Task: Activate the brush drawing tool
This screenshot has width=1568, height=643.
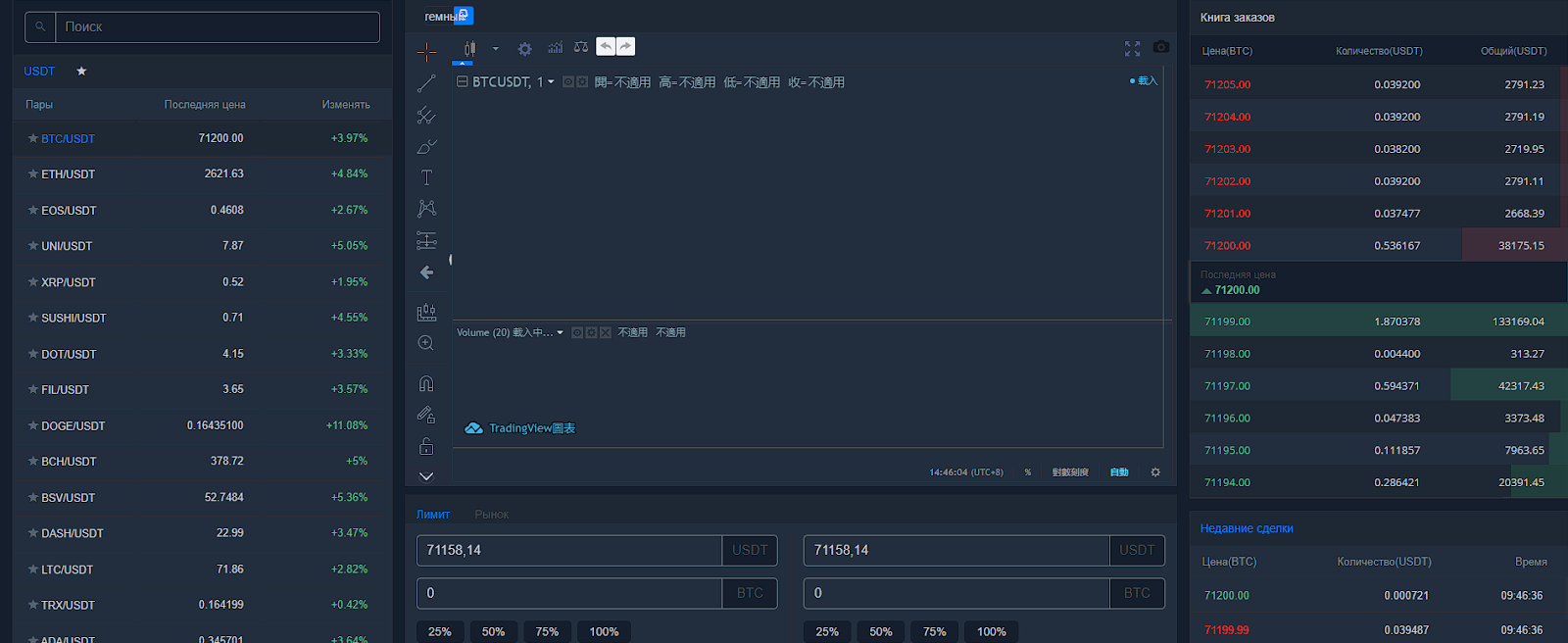Action: pyautogui.click(x=426, y=147)
